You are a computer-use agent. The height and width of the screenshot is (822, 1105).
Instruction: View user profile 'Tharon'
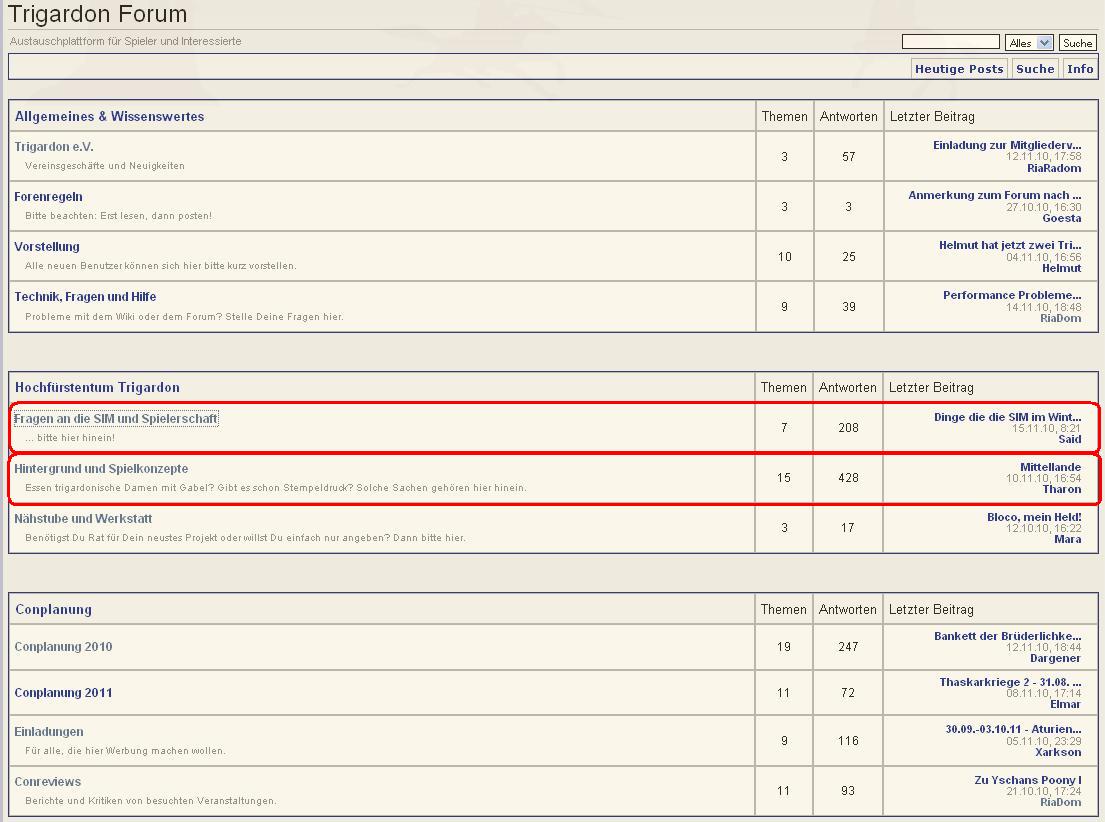point(1062,489)
